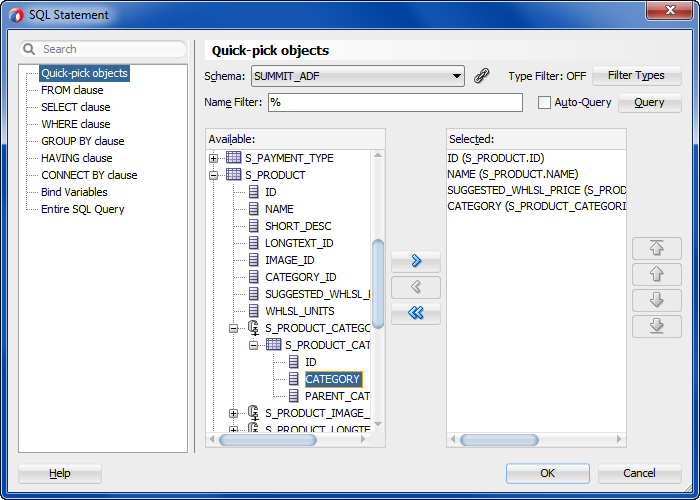Screen dimensions: 700x500
Task: Click the search magnifier icon
Action: coord(29,49)
